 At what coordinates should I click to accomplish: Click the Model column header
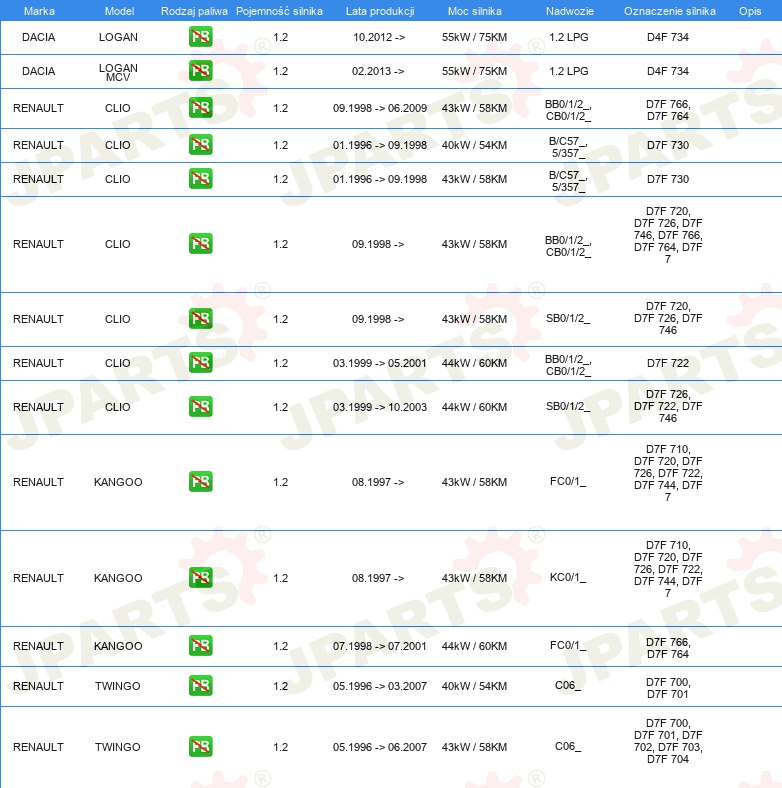click(119, 11)
